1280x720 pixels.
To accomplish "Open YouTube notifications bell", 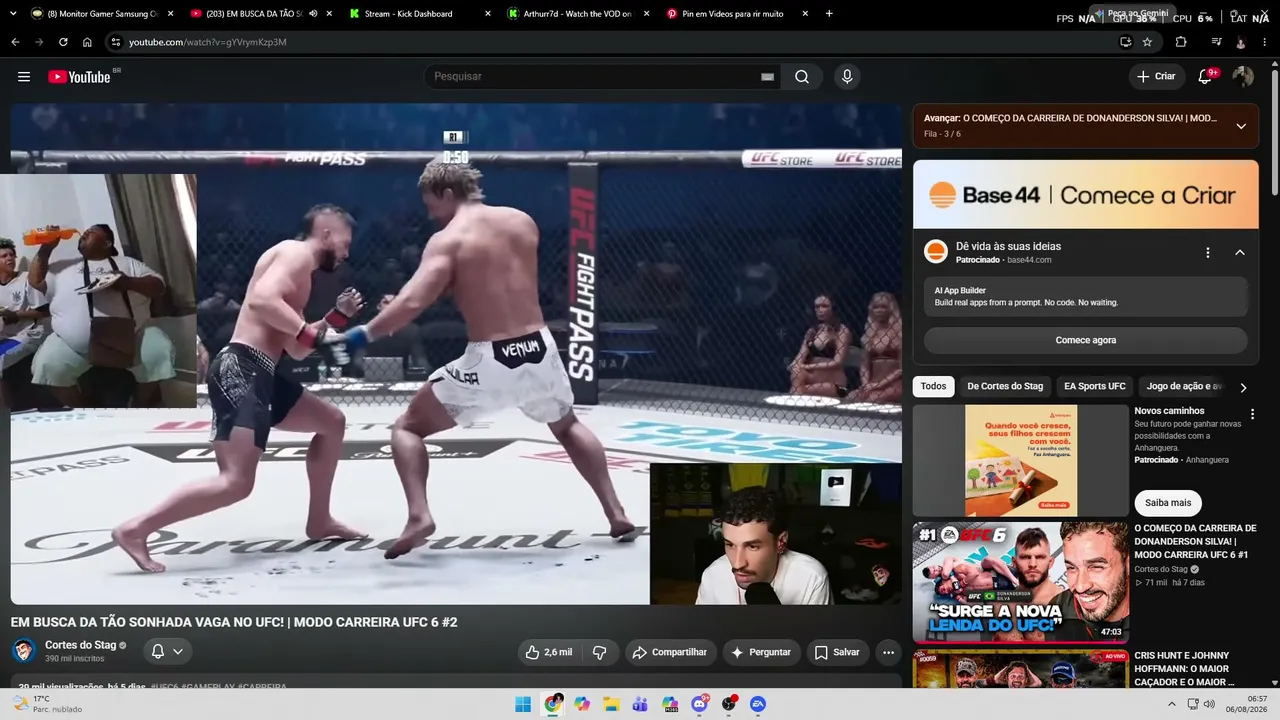I will pyautogui.click(x=1206, y=77).
